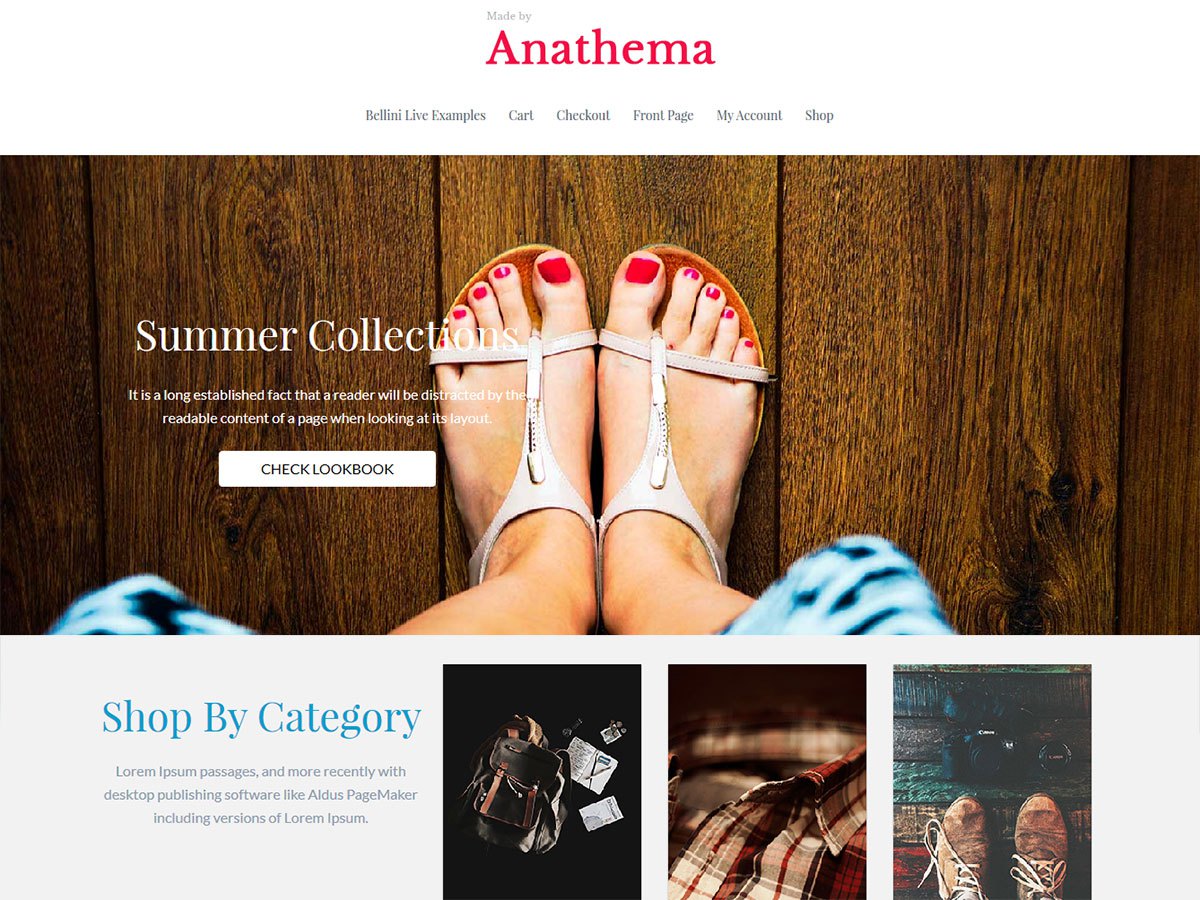The width and height of the screenshot is (1200, 900).
Task: Click the Lorem Ipsum category description
Action: pos(261,795)
